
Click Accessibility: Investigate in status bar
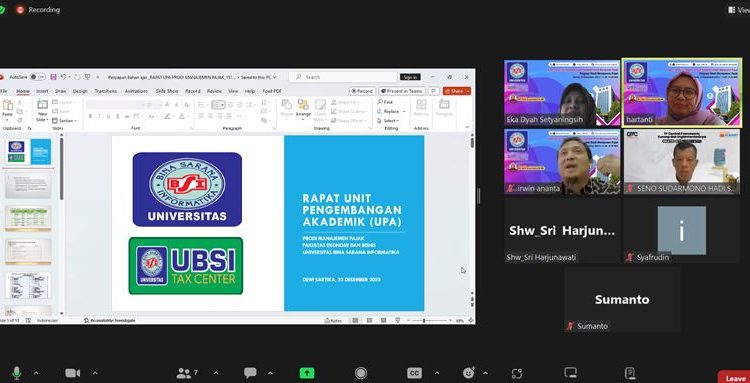click(x=110, y=320)
